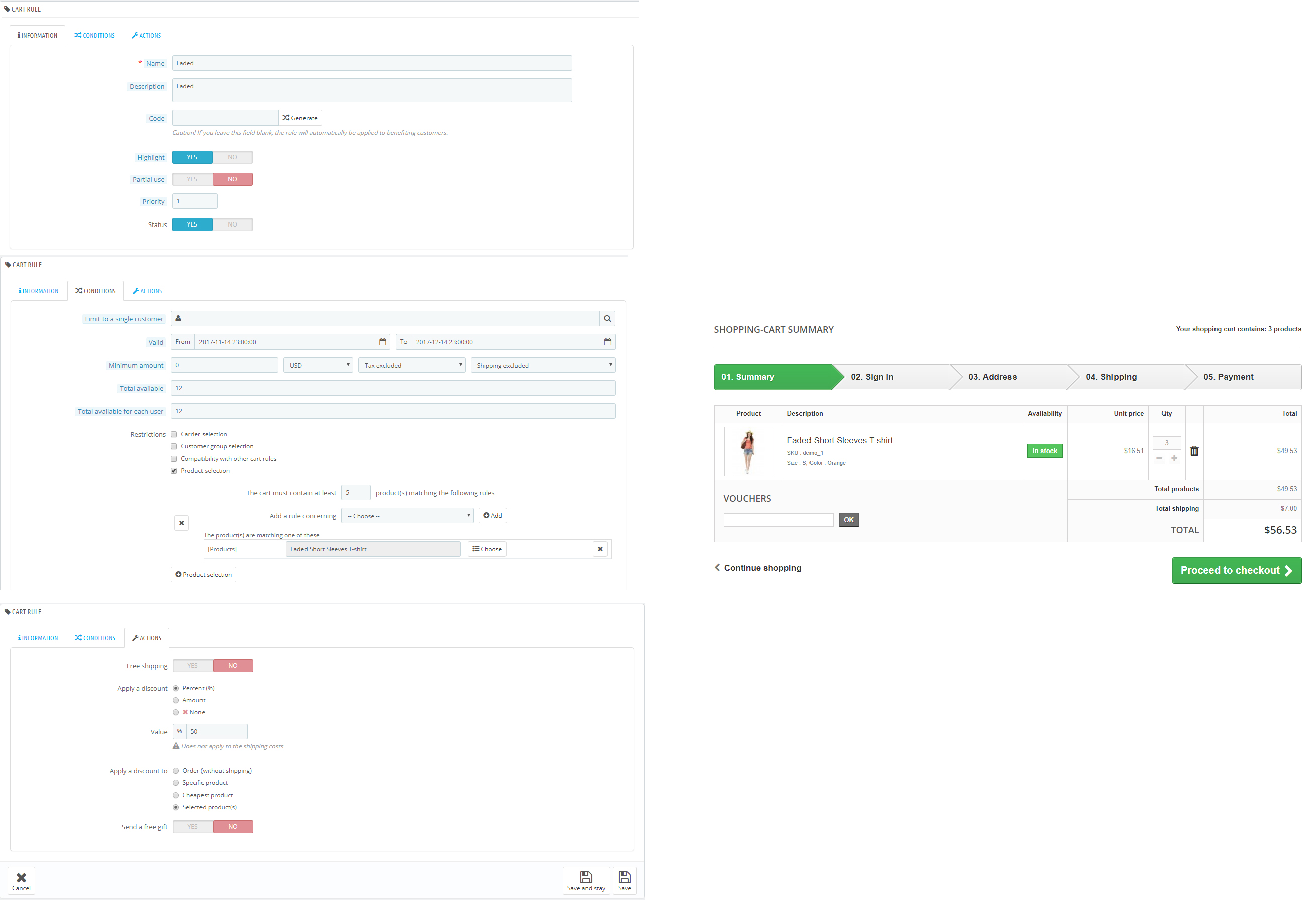The height and width of the screenshot is (900, 1316).
Task: Click the cart quantity input field
Action: (1166, 443)
